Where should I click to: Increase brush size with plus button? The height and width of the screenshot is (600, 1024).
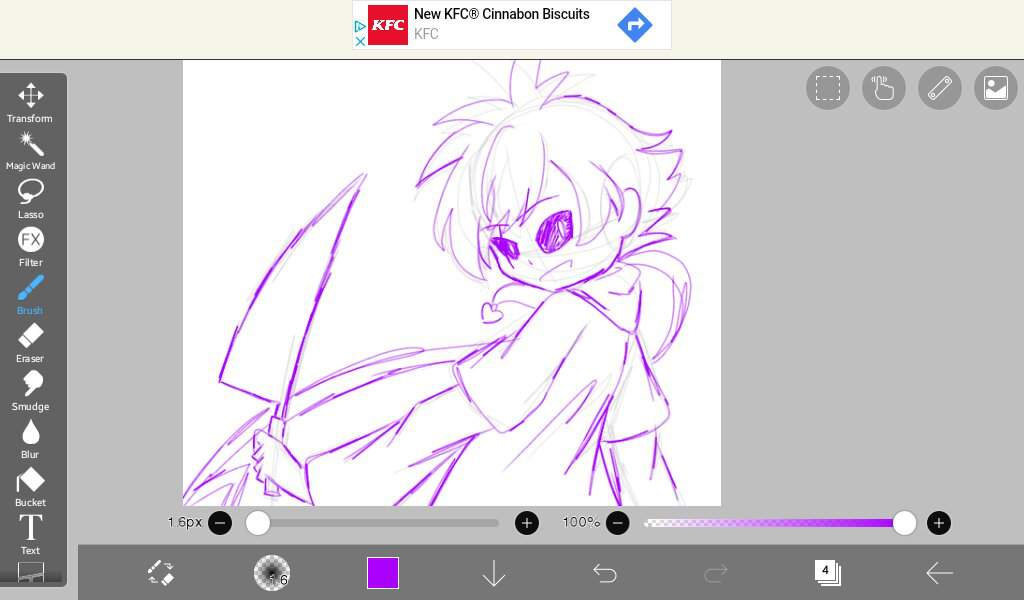tap(527, 523)
